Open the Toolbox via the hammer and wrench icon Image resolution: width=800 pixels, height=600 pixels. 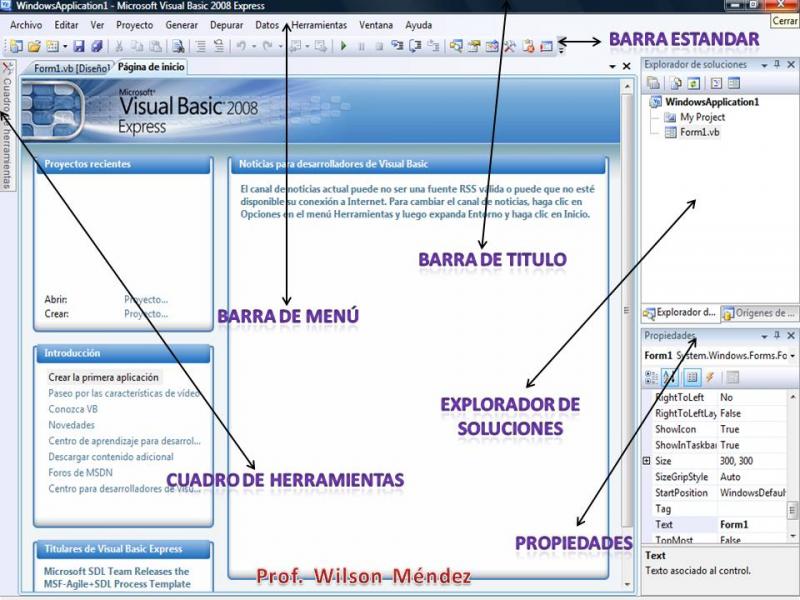[x=510, y=46]
